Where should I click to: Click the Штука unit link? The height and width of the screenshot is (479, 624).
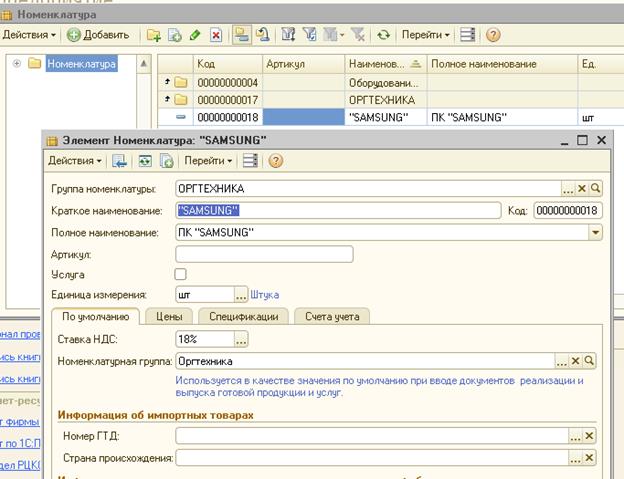pyautogui.click(x=265, y=295)
